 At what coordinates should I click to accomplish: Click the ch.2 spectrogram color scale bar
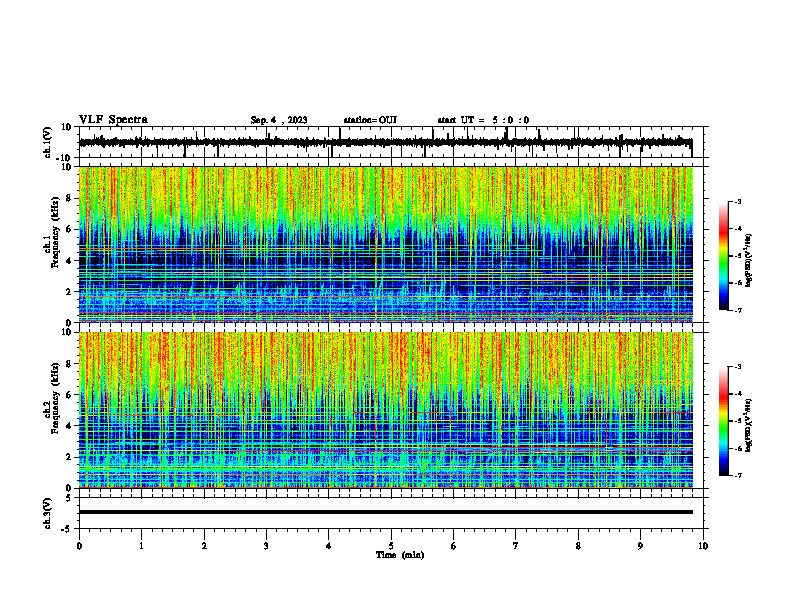point(723,421)
